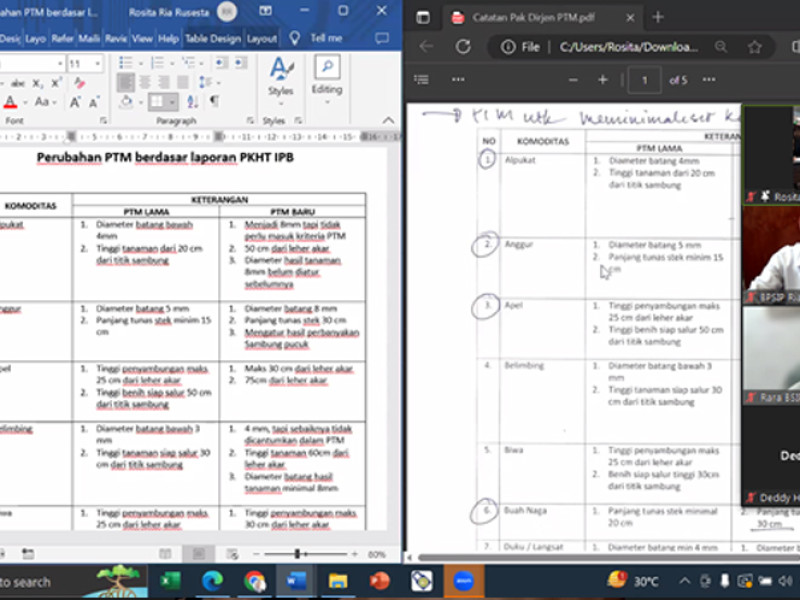800x600 pixels.
Task: Open the PDF table of contents sidebar
Action: pyautogui.click(x=422, y=80)
